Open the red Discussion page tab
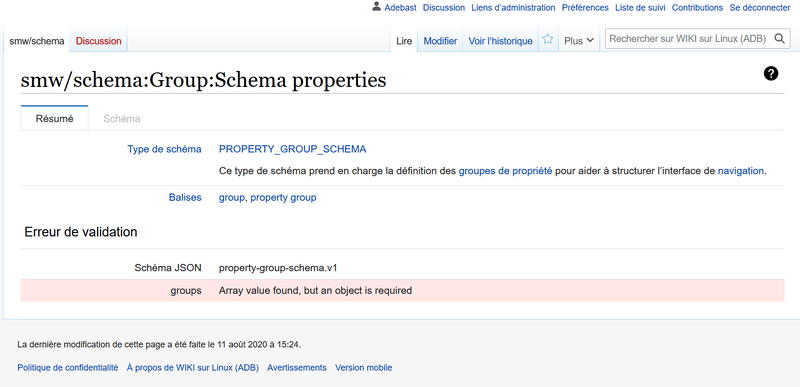Image resolution: width=800 pixels, height=387 pixels. (98, 41)
